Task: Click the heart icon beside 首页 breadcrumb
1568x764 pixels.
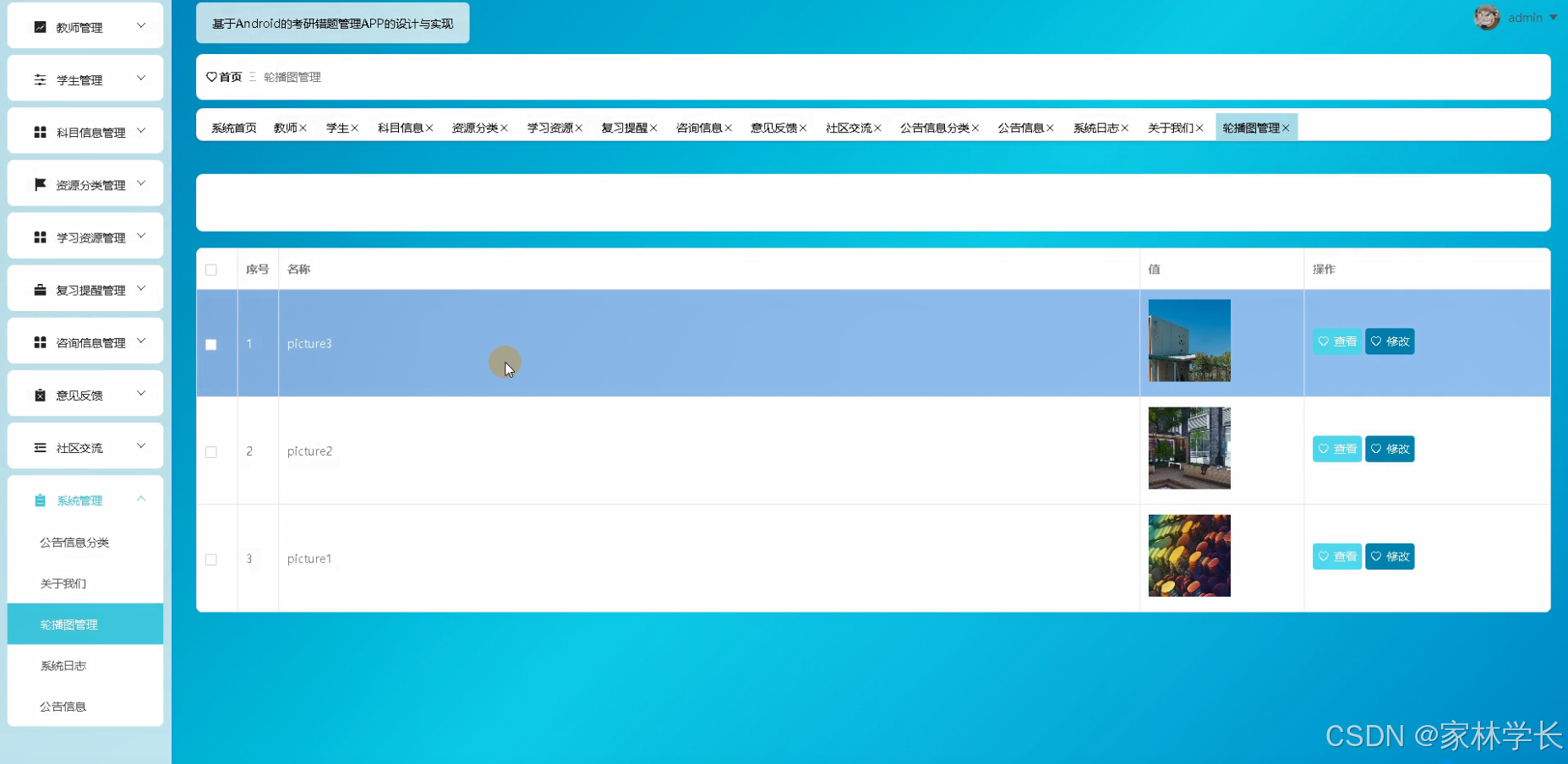Action: [212, 76]
